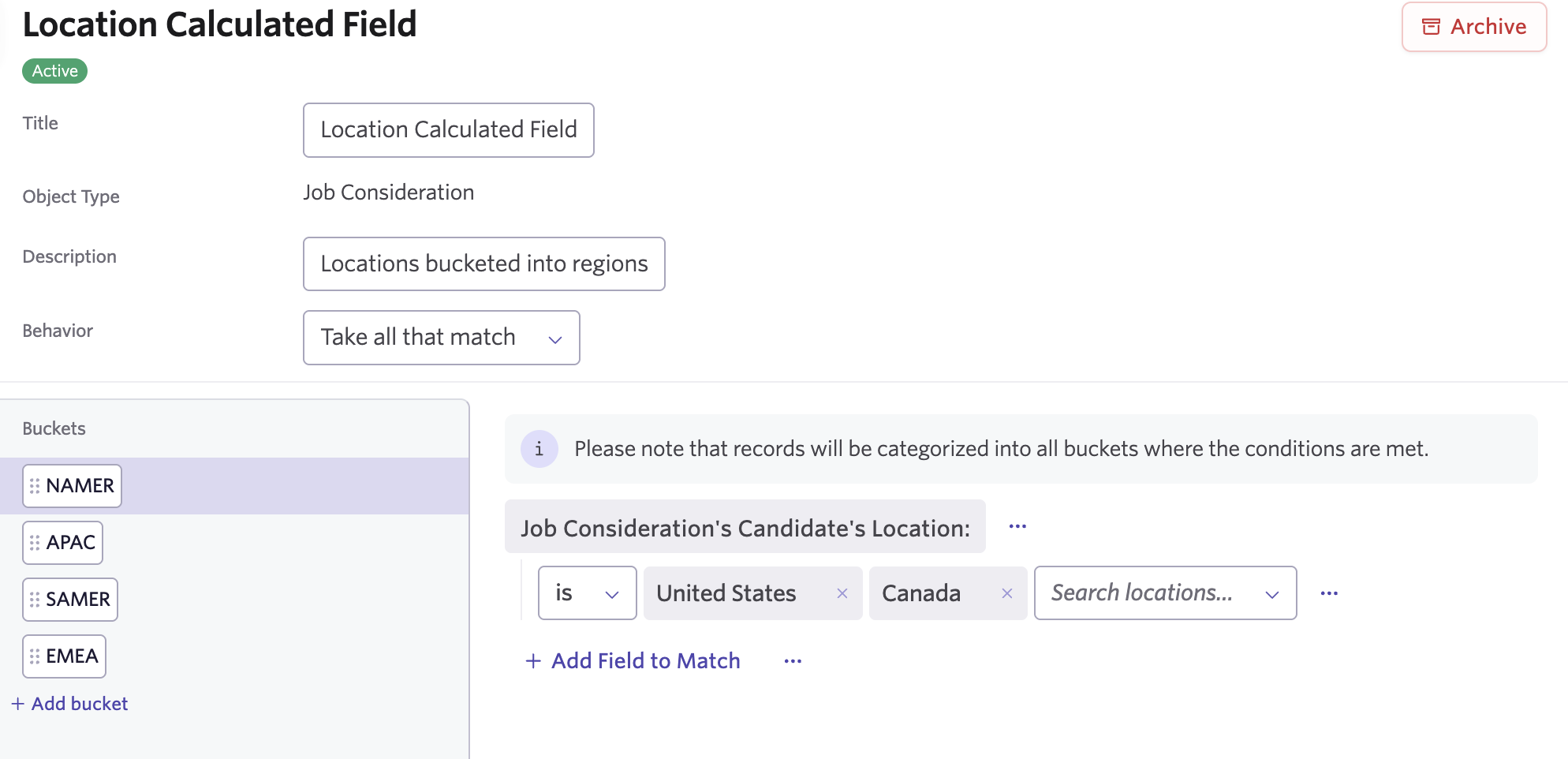Click drag handle on EMEA bucket
The height and width of the screenshot is (759, 1568).
click(x=35, y=656)
